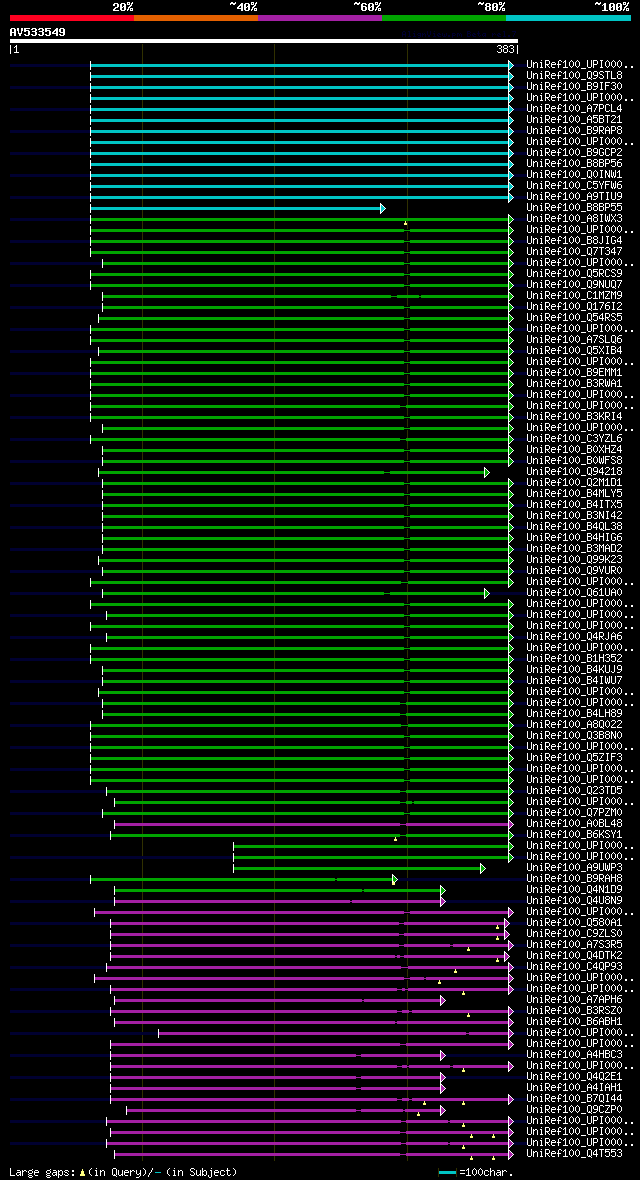Click the UniRef100_B9RAH8 label
The image size is (640, 1180).
(x=574, y=878)
